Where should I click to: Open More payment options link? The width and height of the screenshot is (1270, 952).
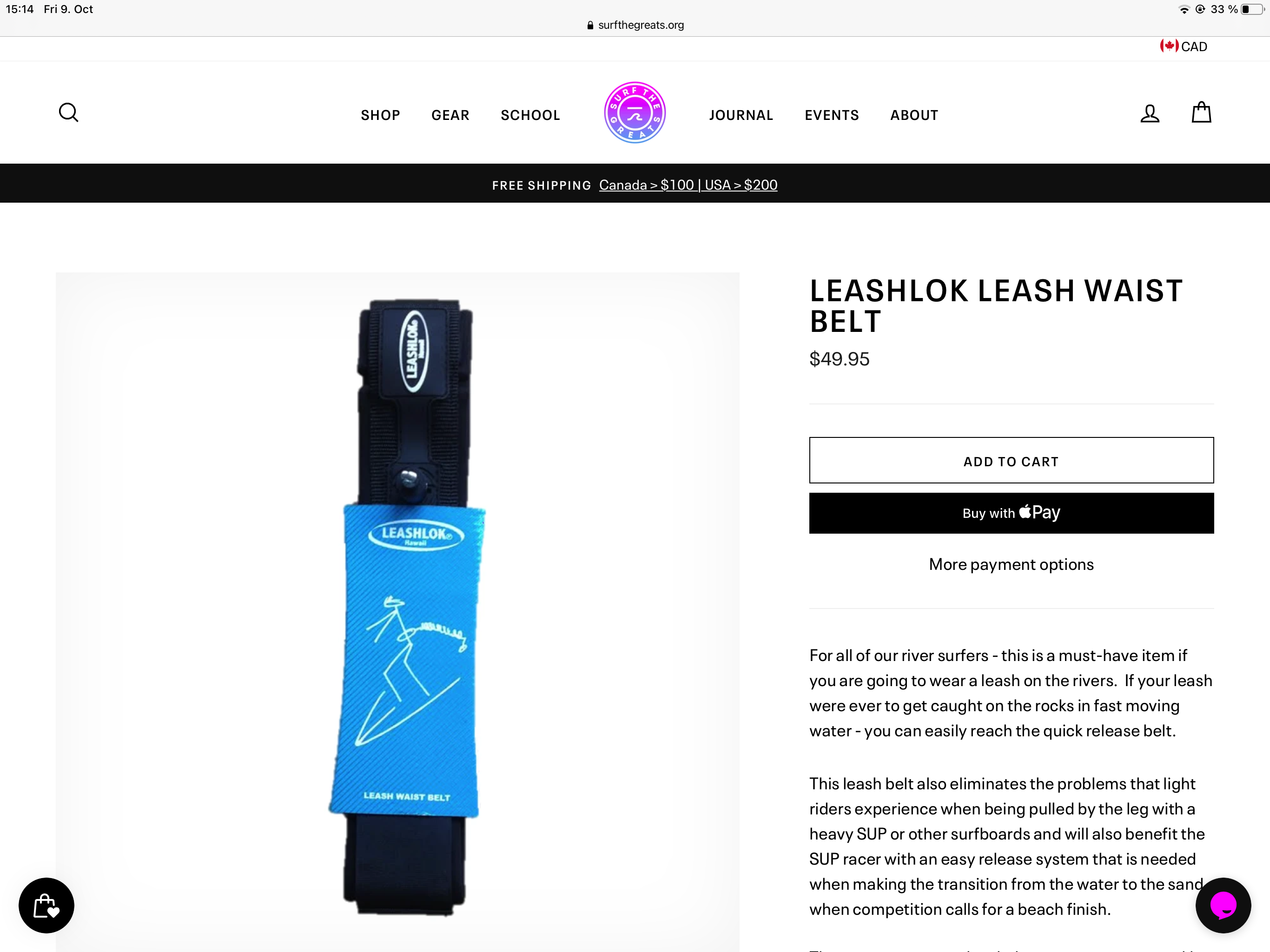(x=1011, y=564)
